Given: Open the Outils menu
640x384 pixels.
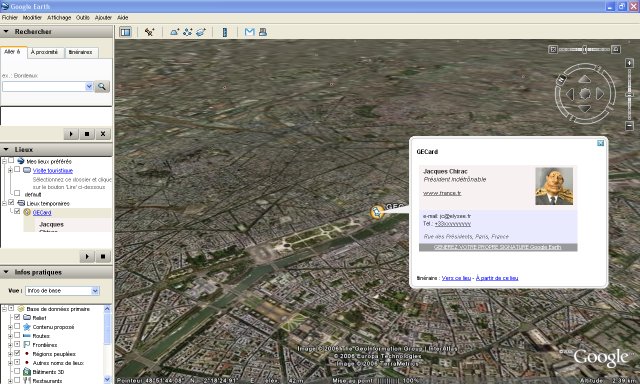Looking at the screenshot, I should point(83,18).
